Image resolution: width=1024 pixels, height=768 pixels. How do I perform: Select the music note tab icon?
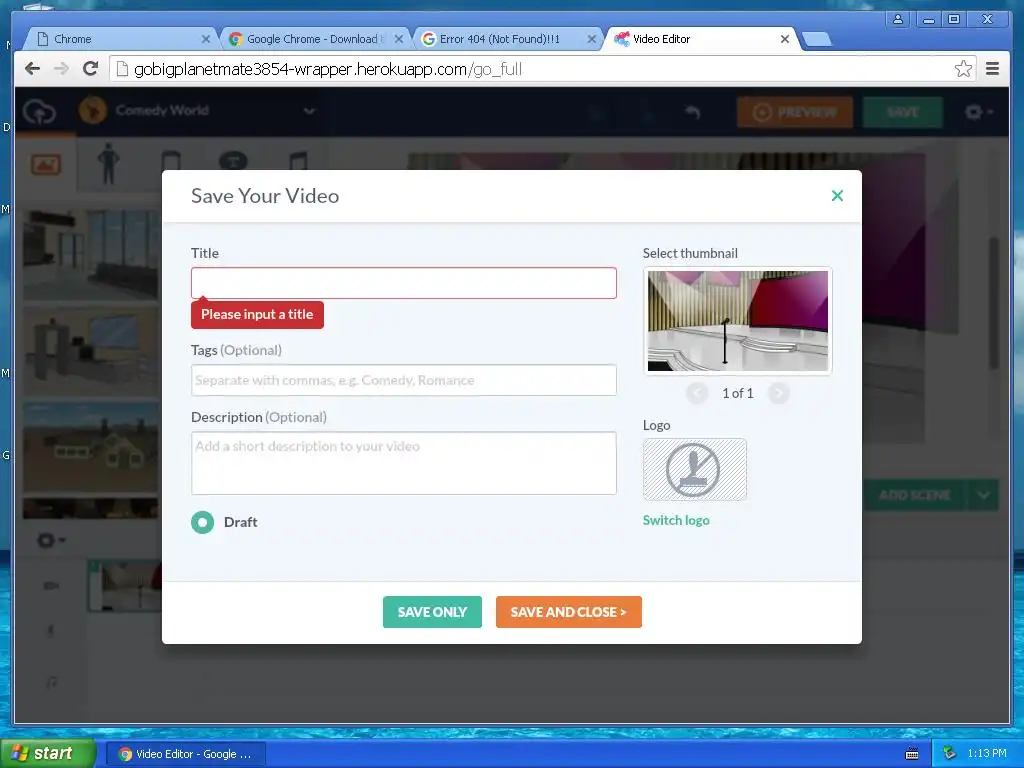click(x=298, y=161)
